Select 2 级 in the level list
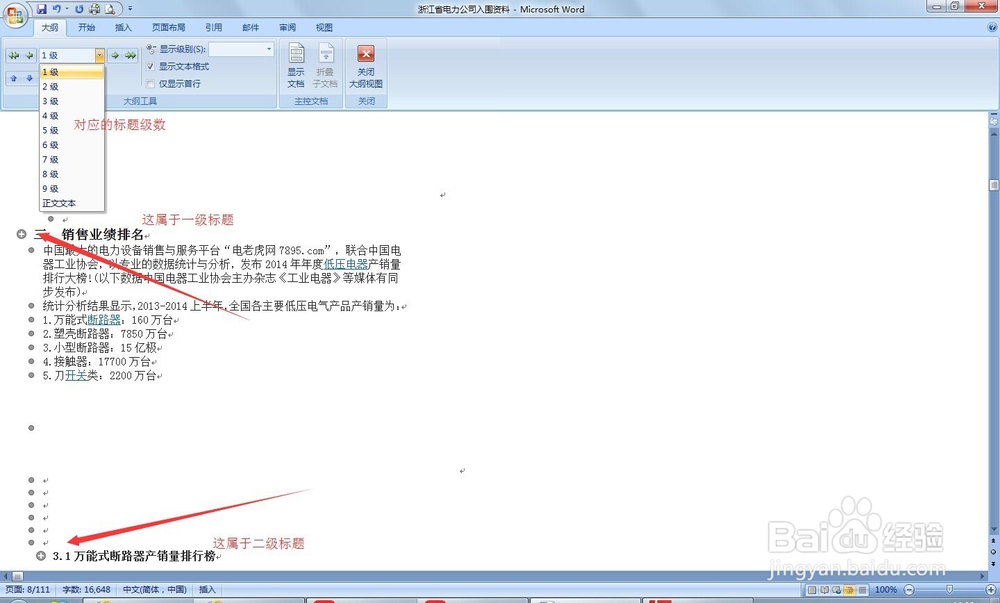Screen dimensions: 1000x603 [71, 87]
